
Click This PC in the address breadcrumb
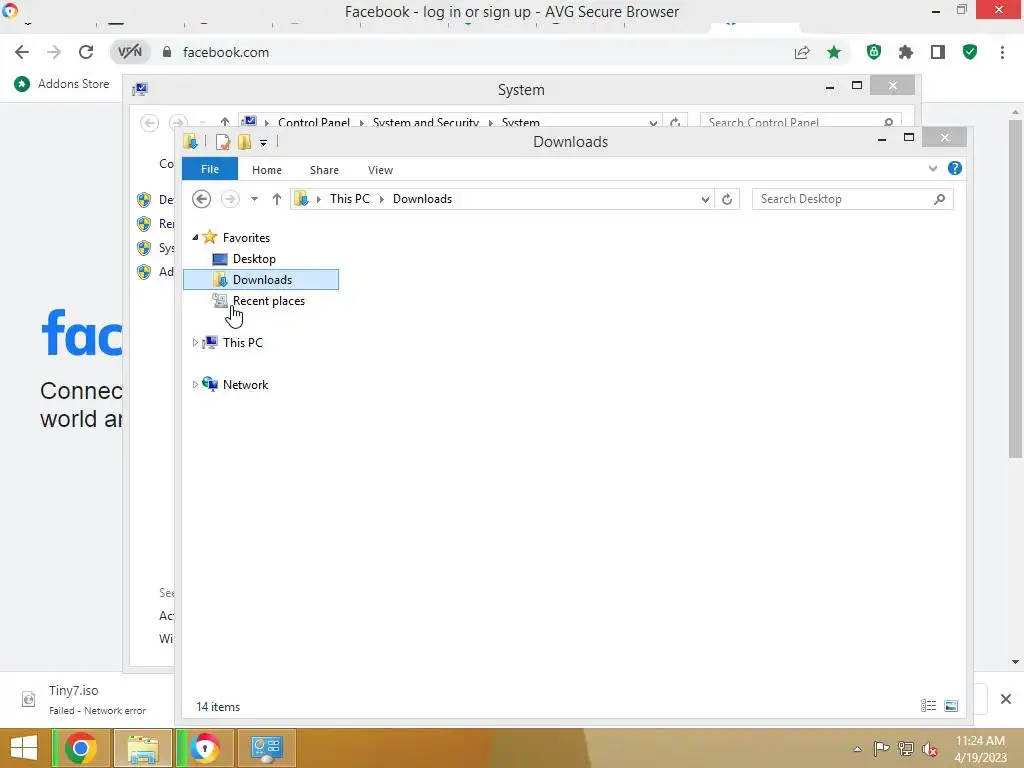coord(349,199)
